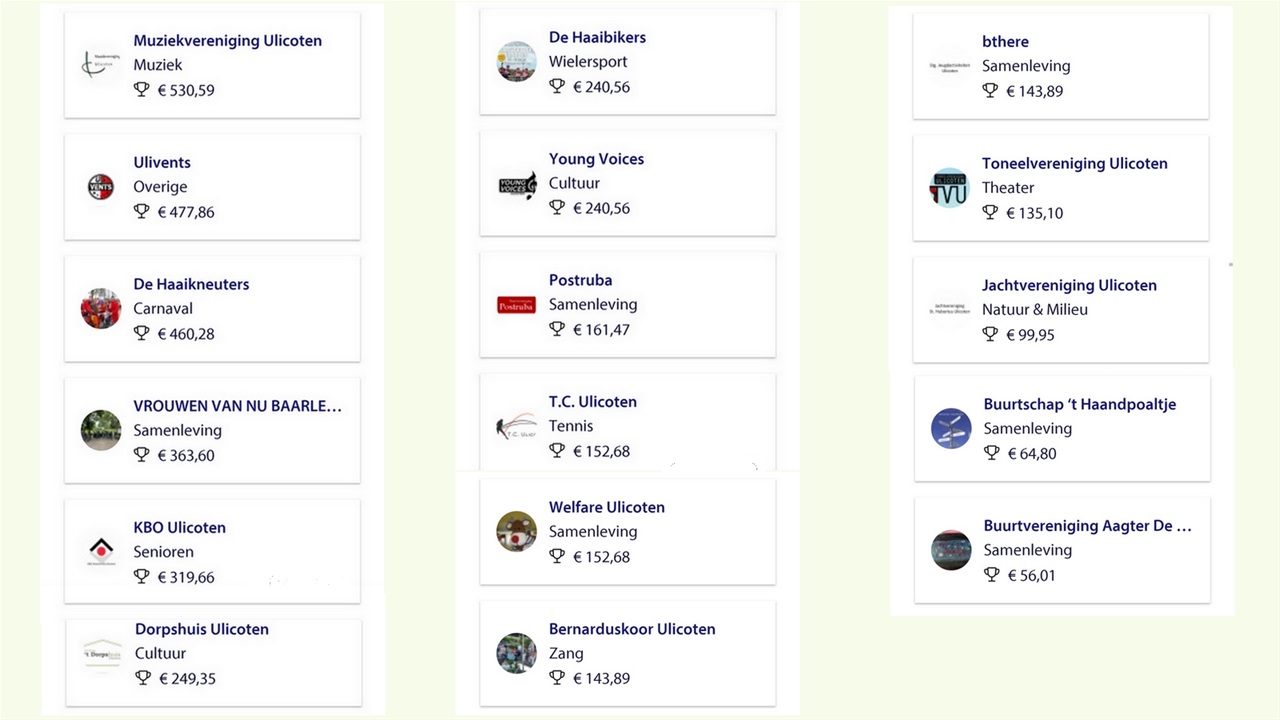The width and height of the screenshot is (1280, 720).
Task: Open Dorpshuis Ulicoten title link
Action: (x=202, y=629)
